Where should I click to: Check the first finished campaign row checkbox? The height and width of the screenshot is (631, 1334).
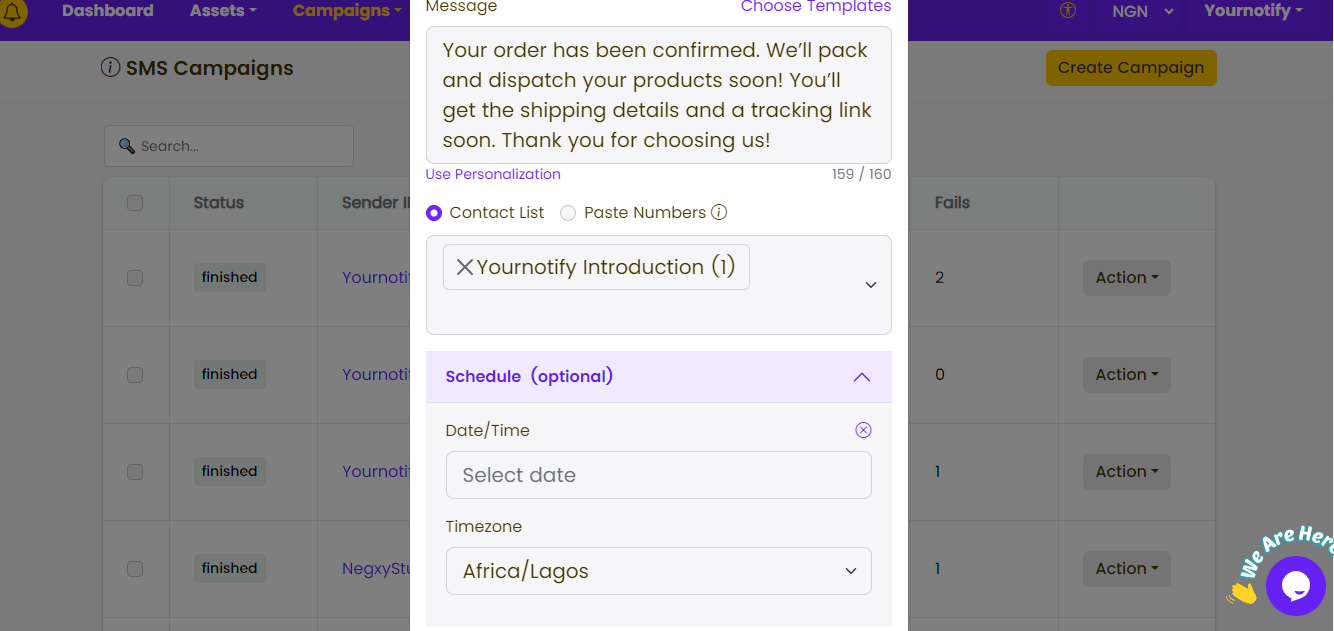point(135,278)
